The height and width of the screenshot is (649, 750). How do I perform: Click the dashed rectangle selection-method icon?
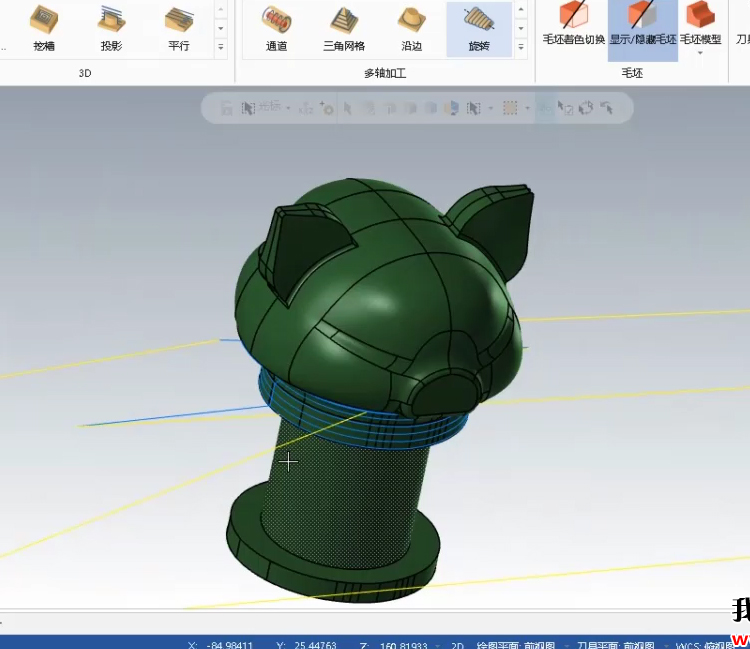pos(510,108)
